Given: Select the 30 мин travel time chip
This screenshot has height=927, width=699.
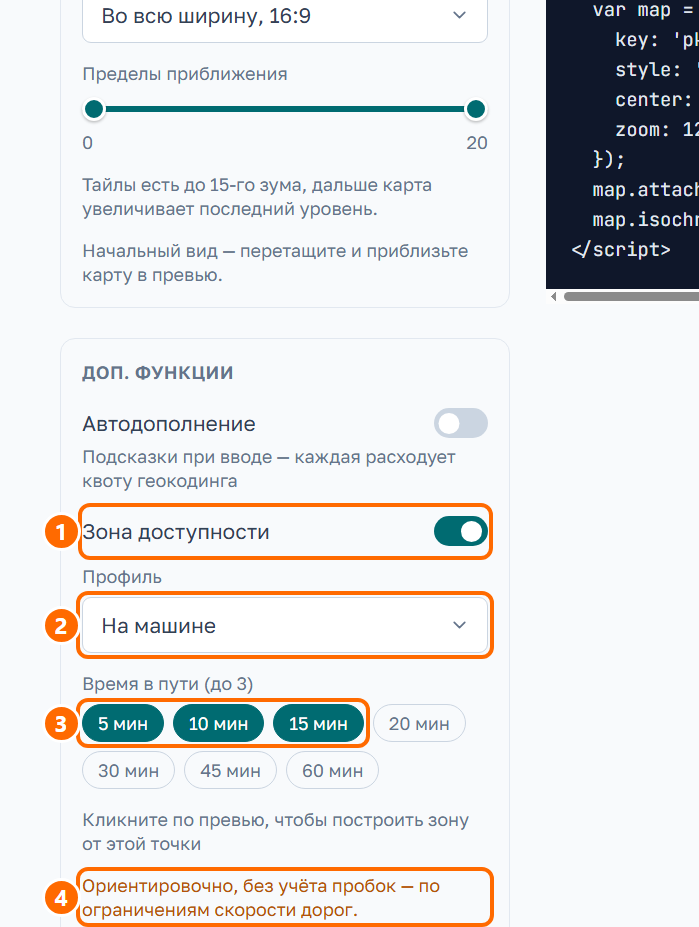Looking at the screenshot, I should pyautogui.click(x=128, y=770).
